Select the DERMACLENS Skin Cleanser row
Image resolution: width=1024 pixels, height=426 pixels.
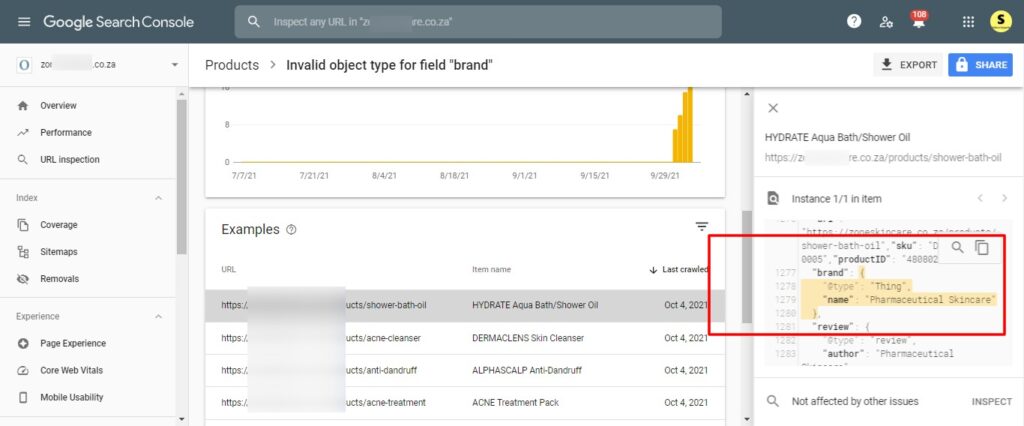tap(465, 338)
